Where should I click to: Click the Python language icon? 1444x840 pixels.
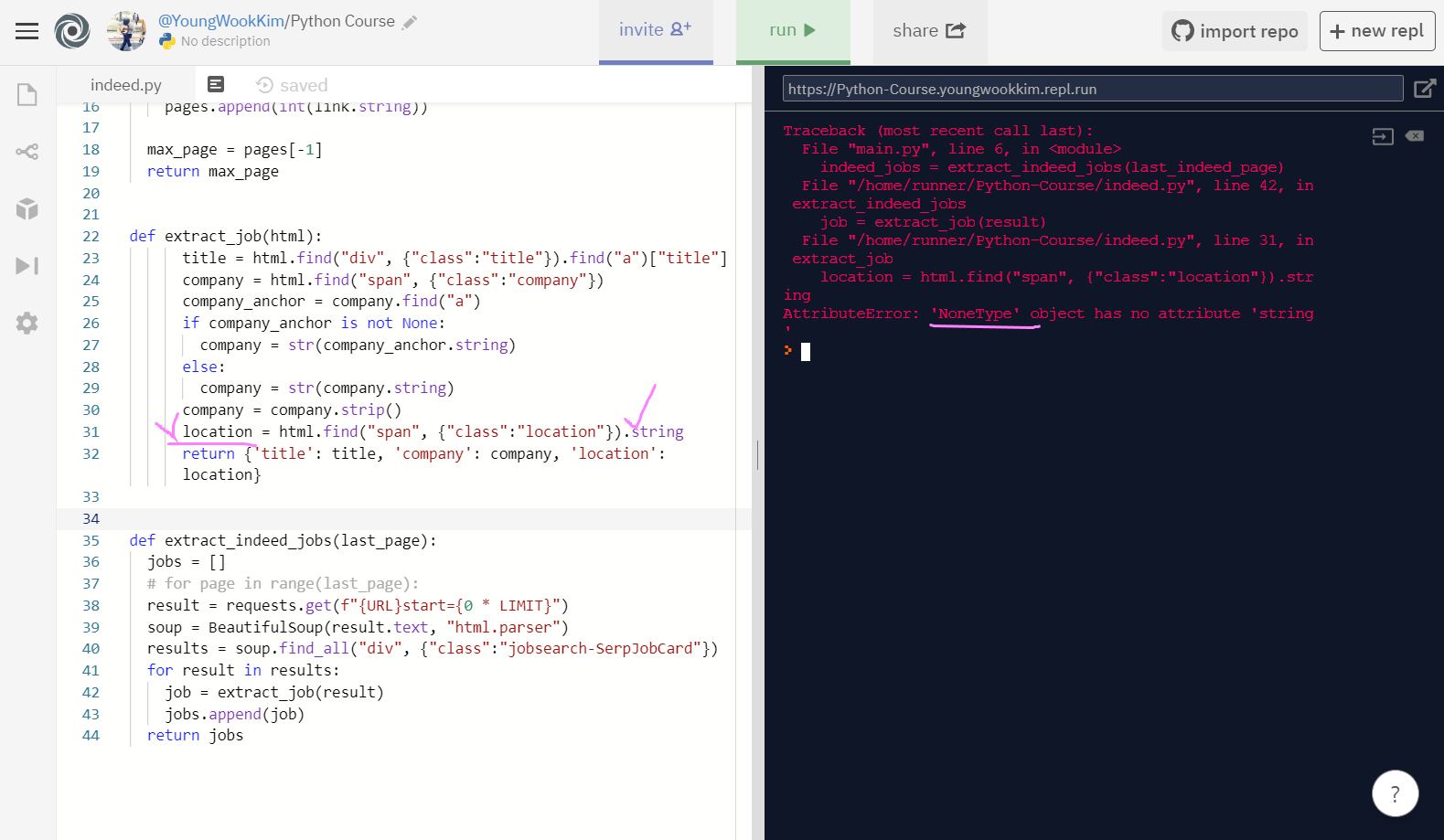[x=166, y=41]
